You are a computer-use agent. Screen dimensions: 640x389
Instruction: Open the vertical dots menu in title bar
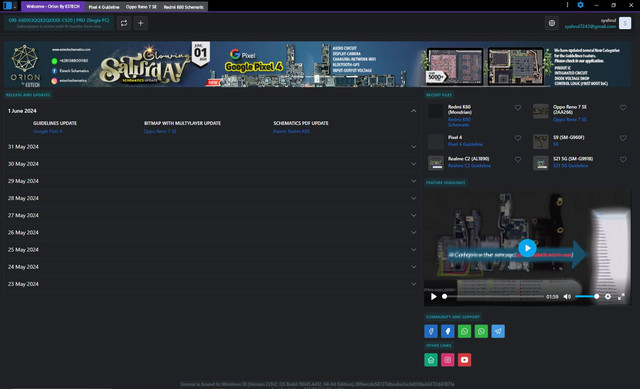pos(567,5)
